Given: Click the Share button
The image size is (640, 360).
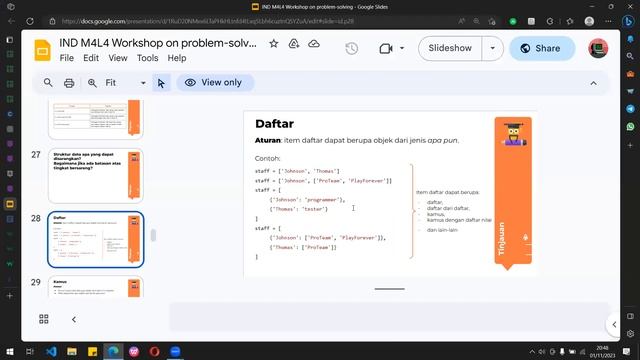Looking at the screenshot, I should pyautogui.click(x=542, y=48).
